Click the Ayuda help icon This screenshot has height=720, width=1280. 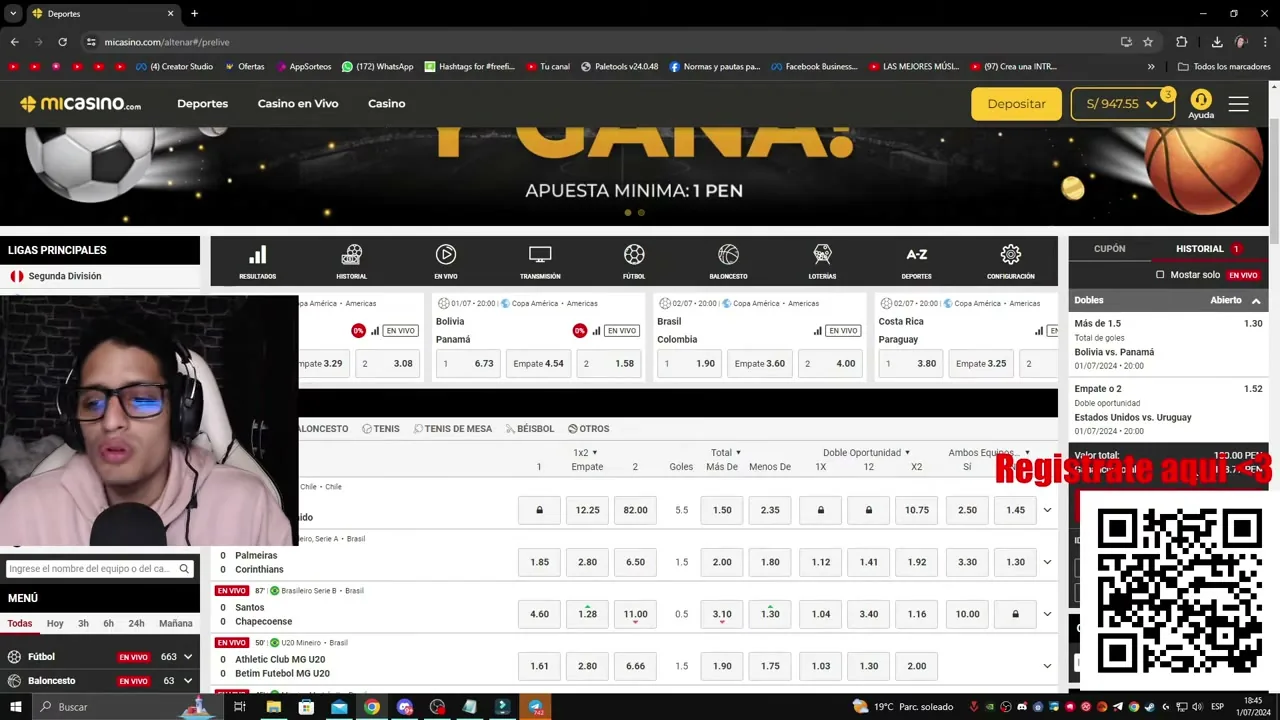coord(1201,104)
